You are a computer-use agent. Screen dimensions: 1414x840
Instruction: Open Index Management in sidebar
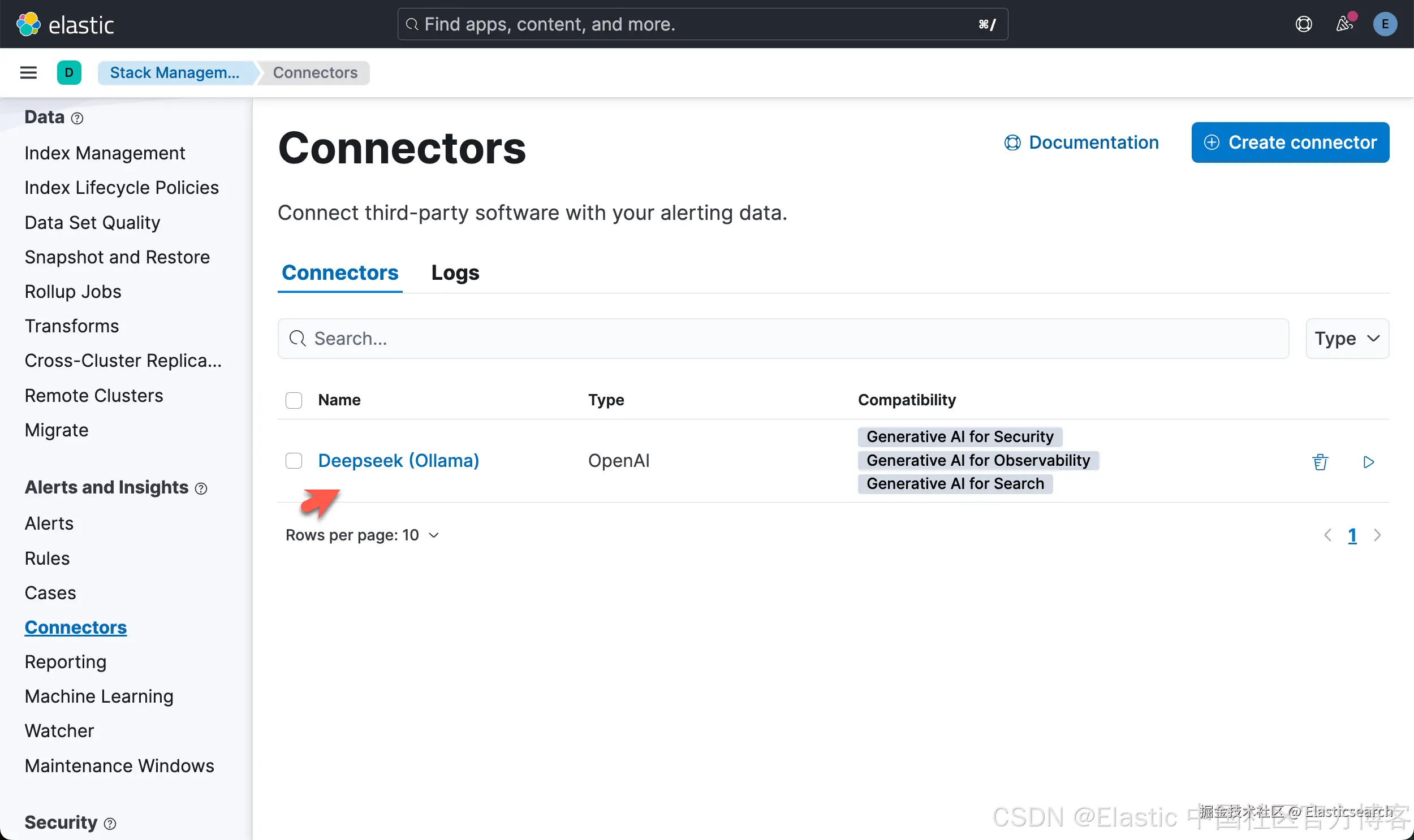click(105, 153)
